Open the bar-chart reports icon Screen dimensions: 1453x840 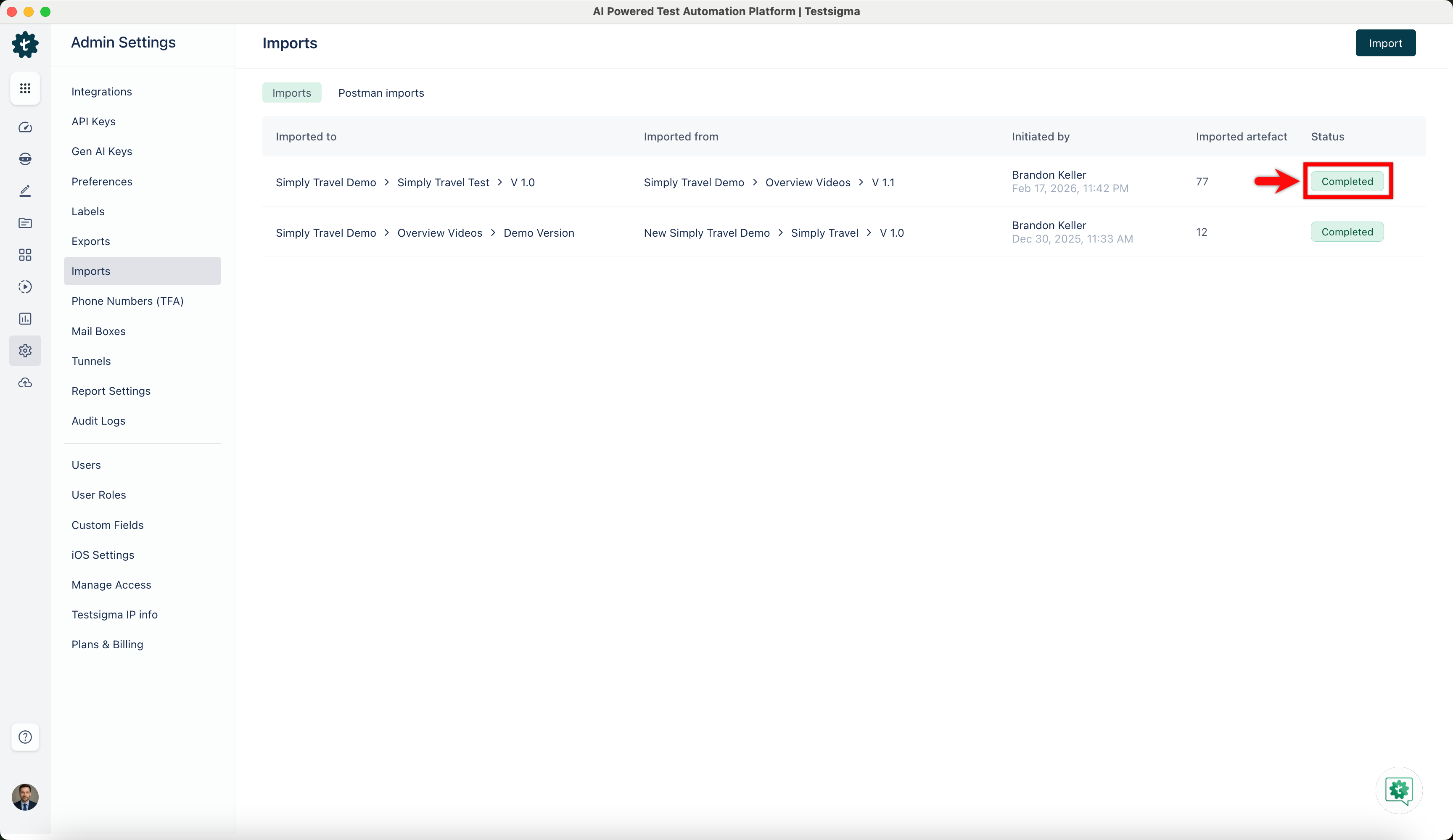coord(25,318)
